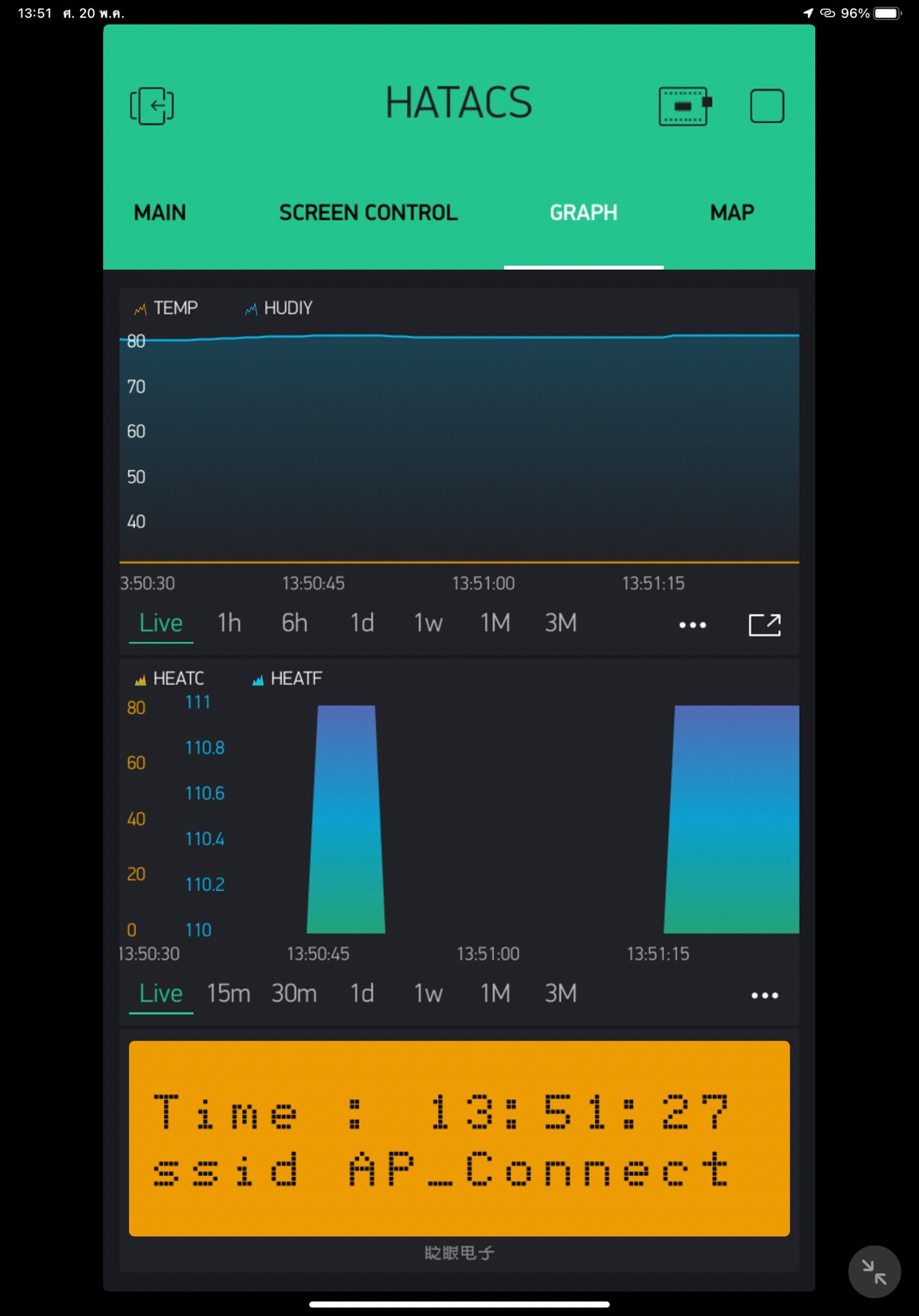This screenshot has height=1316, width=919.
Task: Tap the collapse arrows icon
Action: coord(873,1271)
